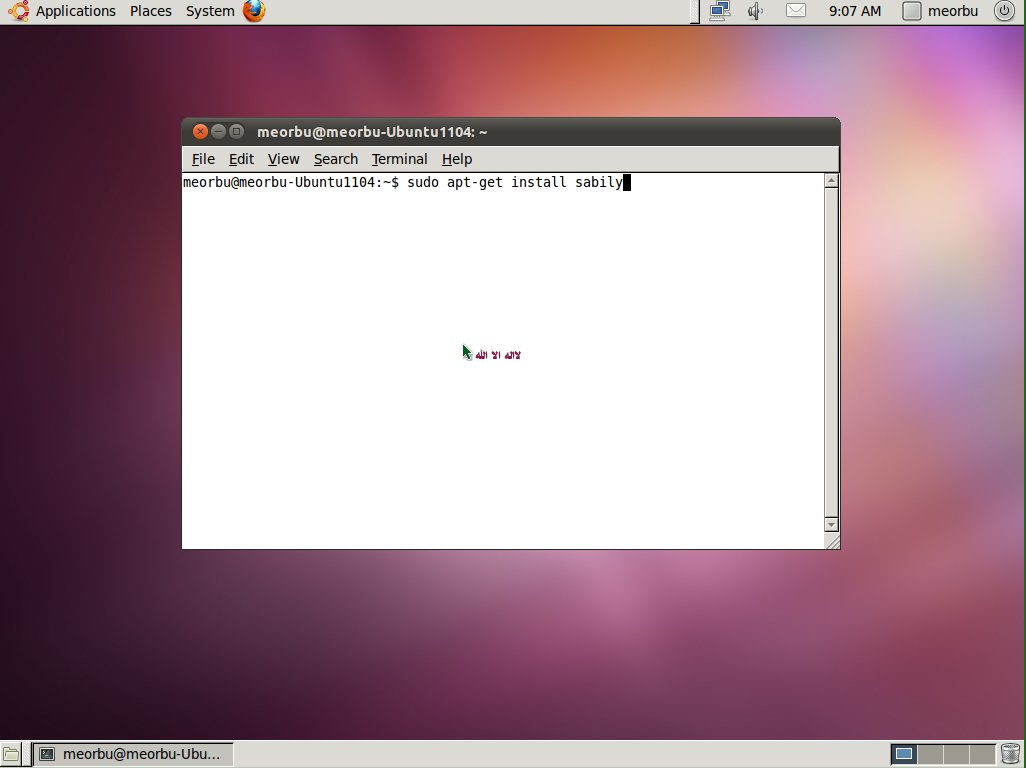
Task: Click the network status icon in system tray
Action: 722,11
